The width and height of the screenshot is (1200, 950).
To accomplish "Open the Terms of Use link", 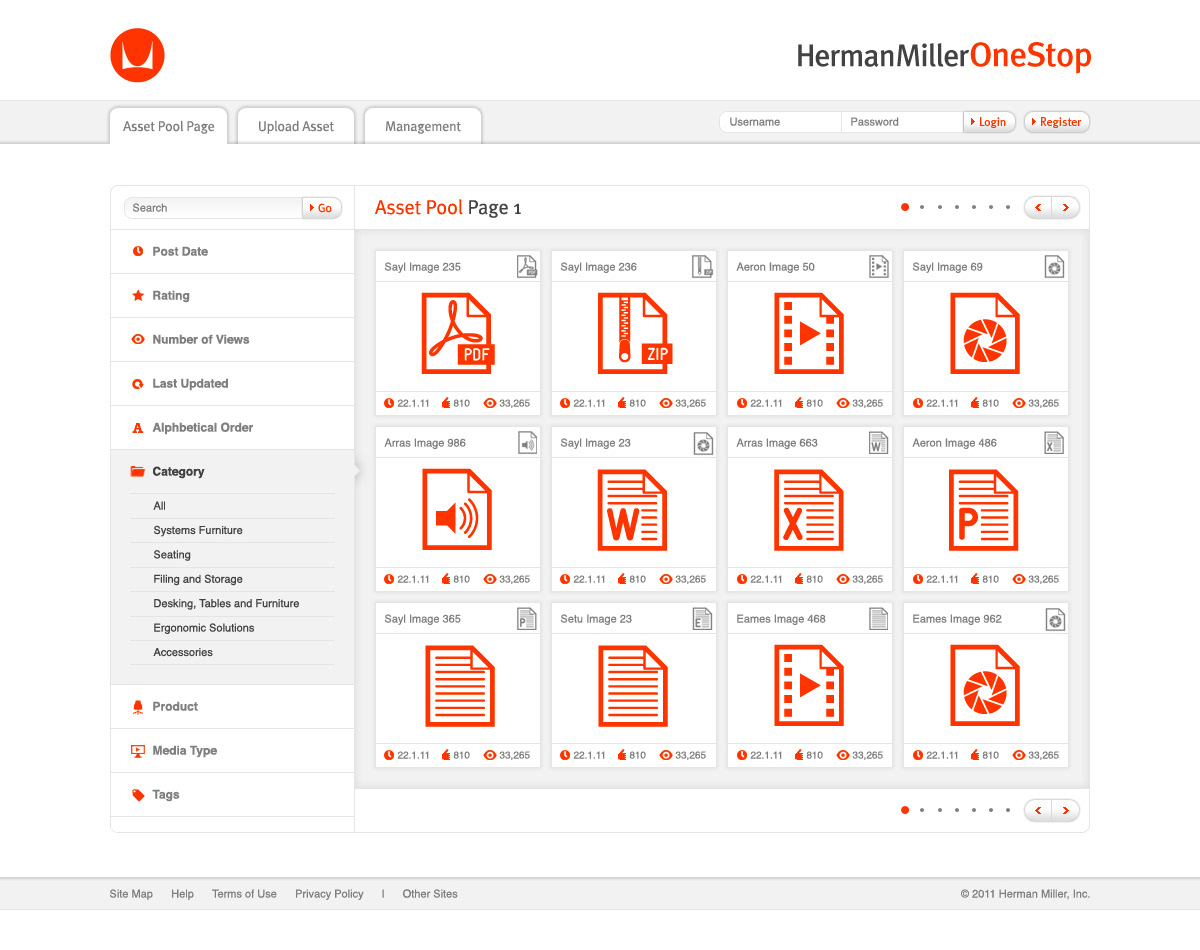I will click(x=244, y=894).
